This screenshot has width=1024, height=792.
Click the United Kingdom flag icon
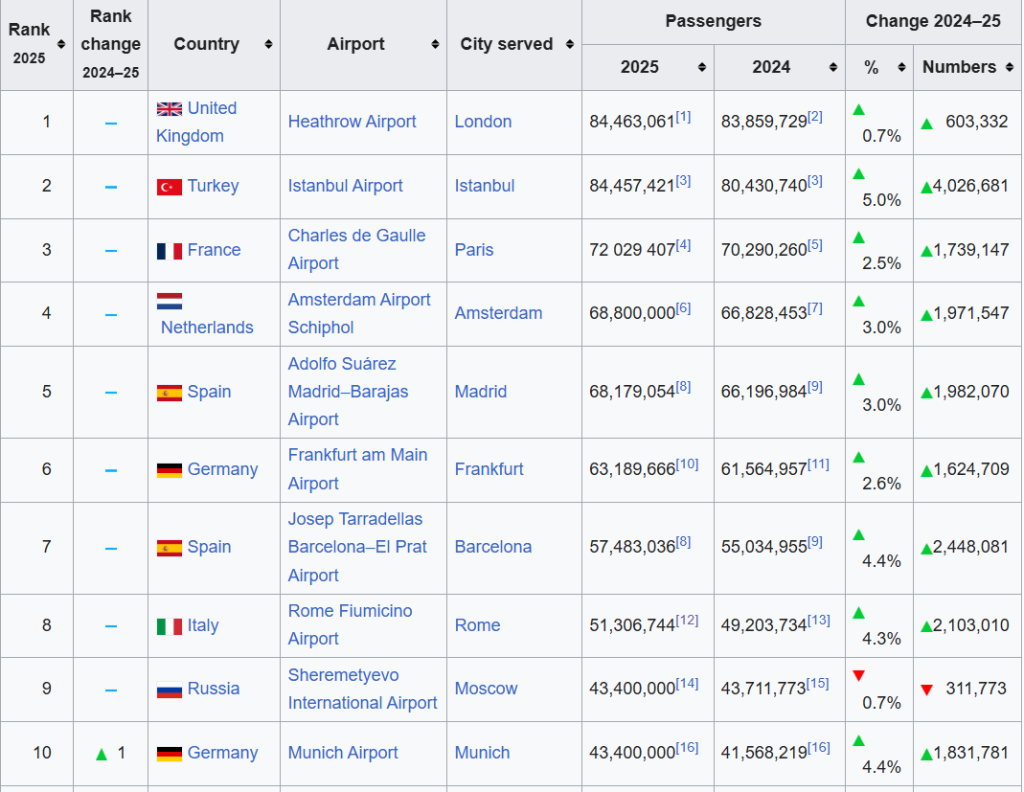click(169, 109)
